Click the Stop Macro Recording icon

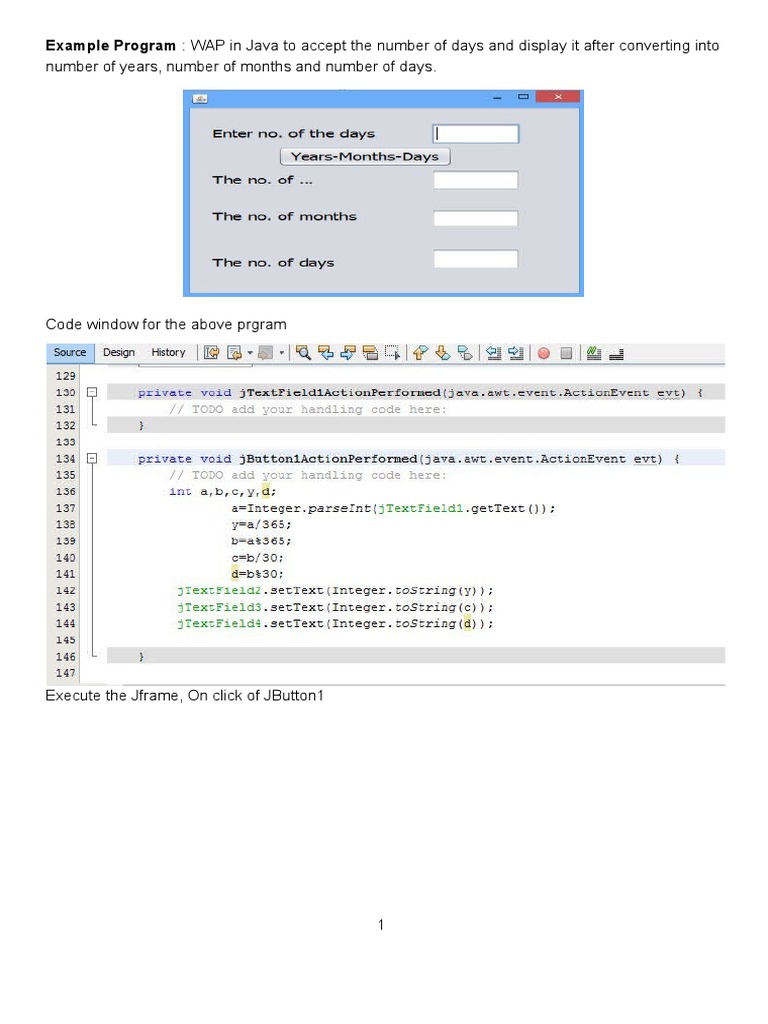(x=566, y=353)
